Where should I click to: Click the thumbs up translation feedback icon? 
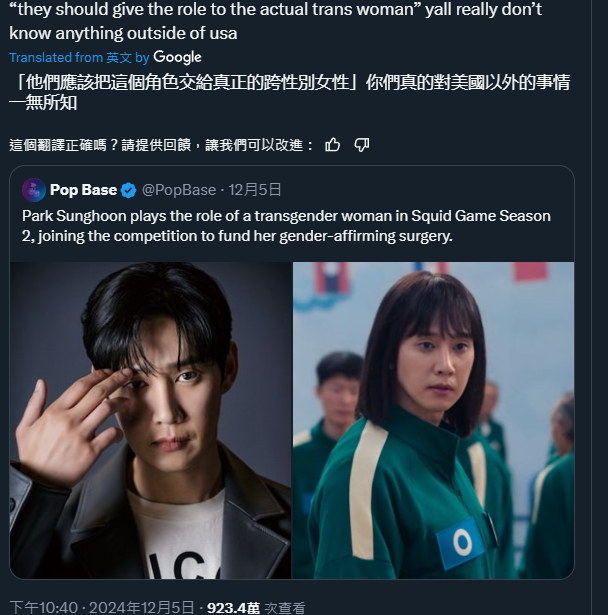tap(333, 145)
